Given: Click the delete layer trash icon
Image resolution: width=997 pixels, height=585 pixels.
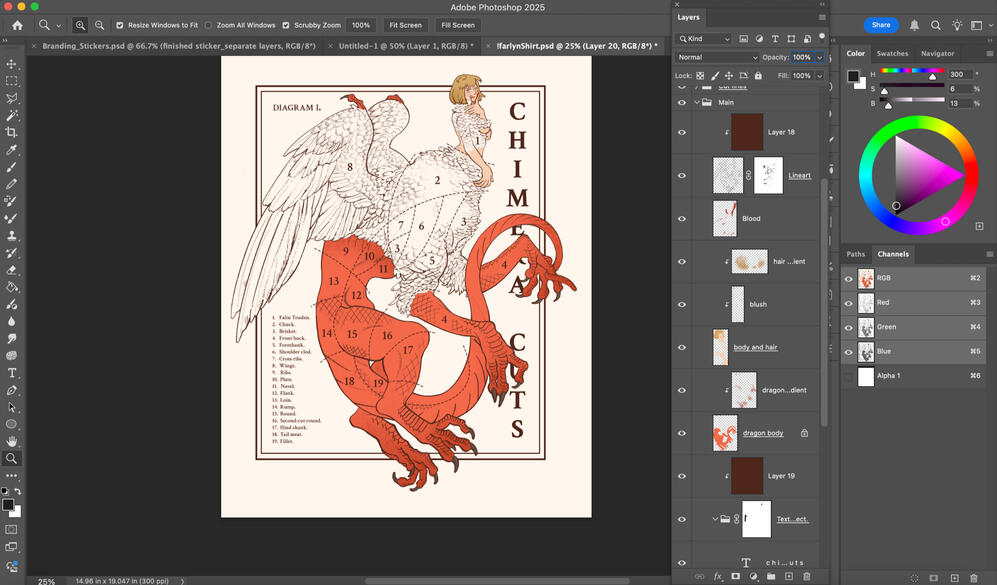Looking at the screenshot, I should 806,577.
